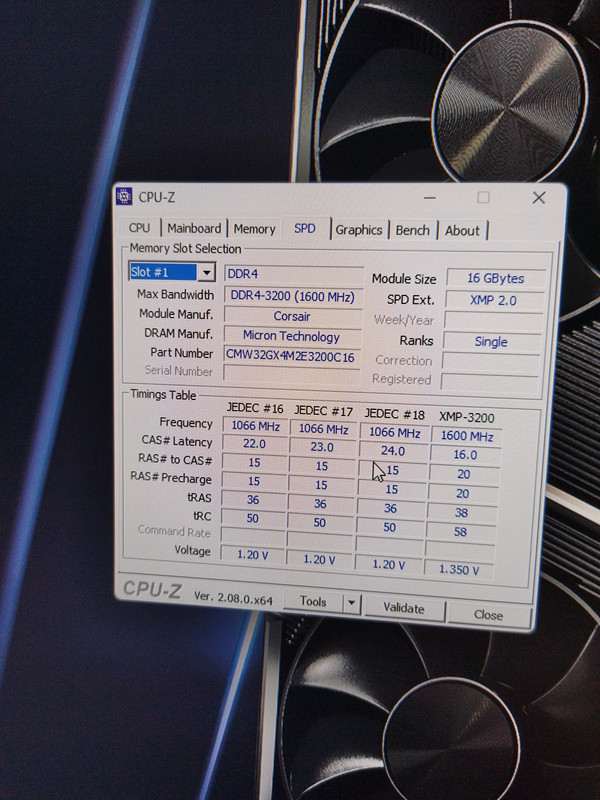600x800 pixels.
Task: Click the empty Week/Year field
Action: [x=492, y=321]
